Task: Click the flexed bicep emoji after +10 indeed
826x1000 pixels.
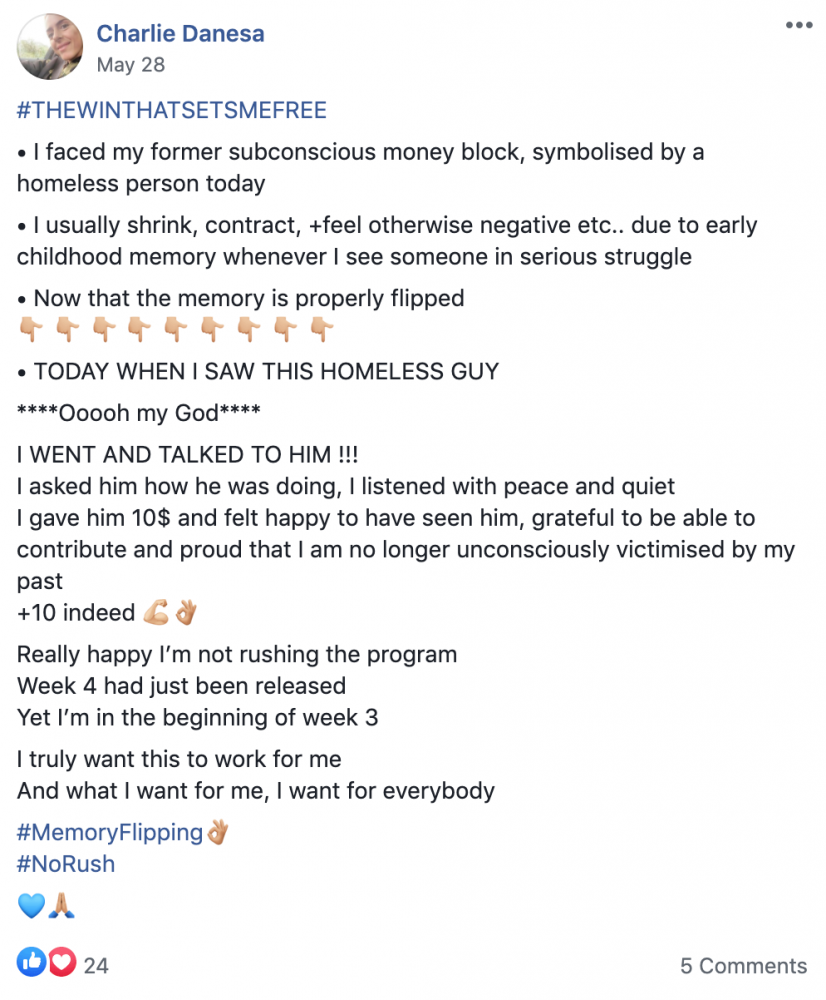Action: (156, 612)
